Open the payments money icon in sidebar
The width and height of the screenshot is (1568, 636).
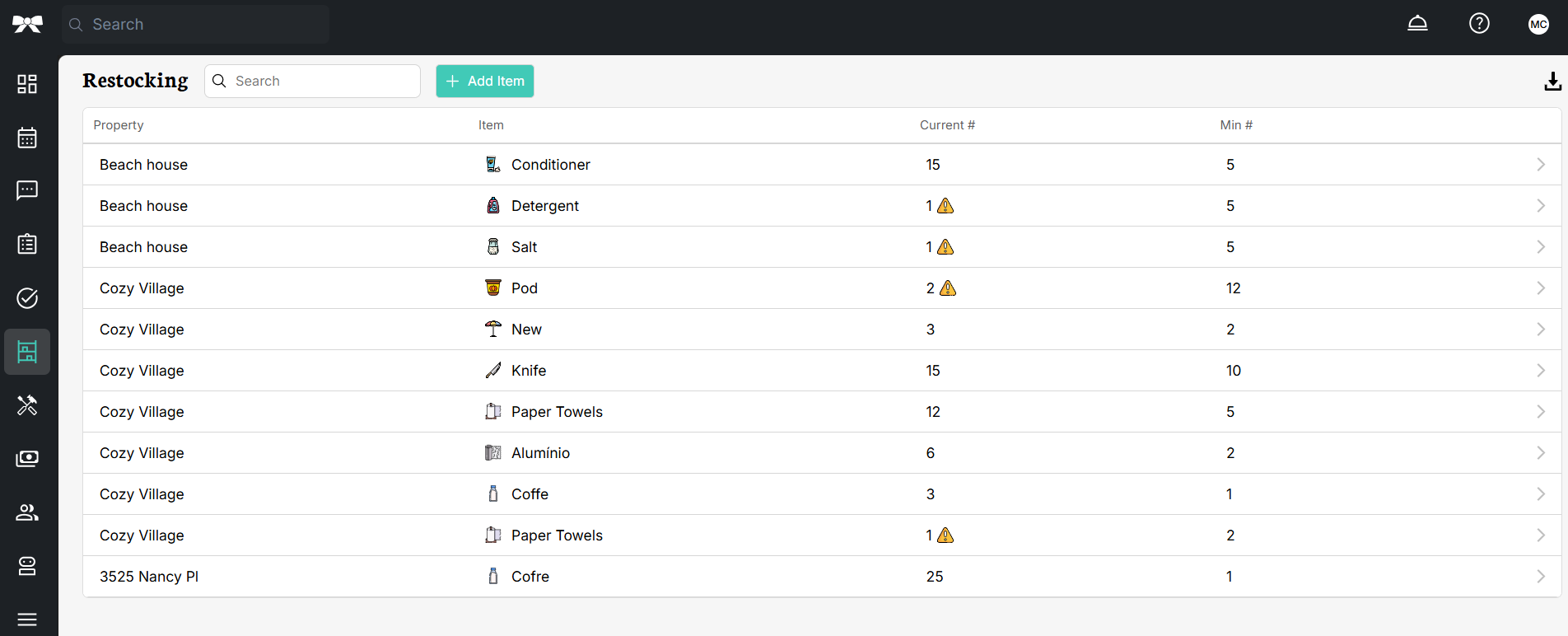pos(27,459)
